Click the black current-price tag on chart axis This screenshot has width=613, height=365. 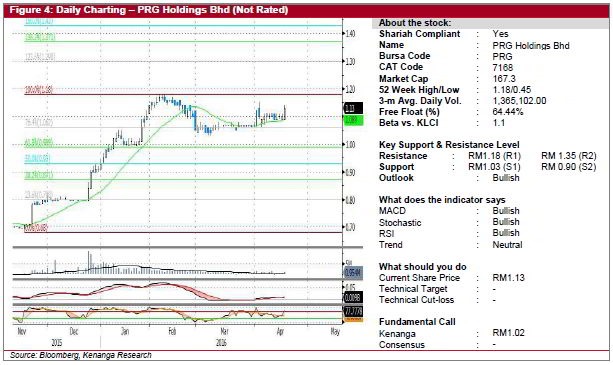coord(353,108)
